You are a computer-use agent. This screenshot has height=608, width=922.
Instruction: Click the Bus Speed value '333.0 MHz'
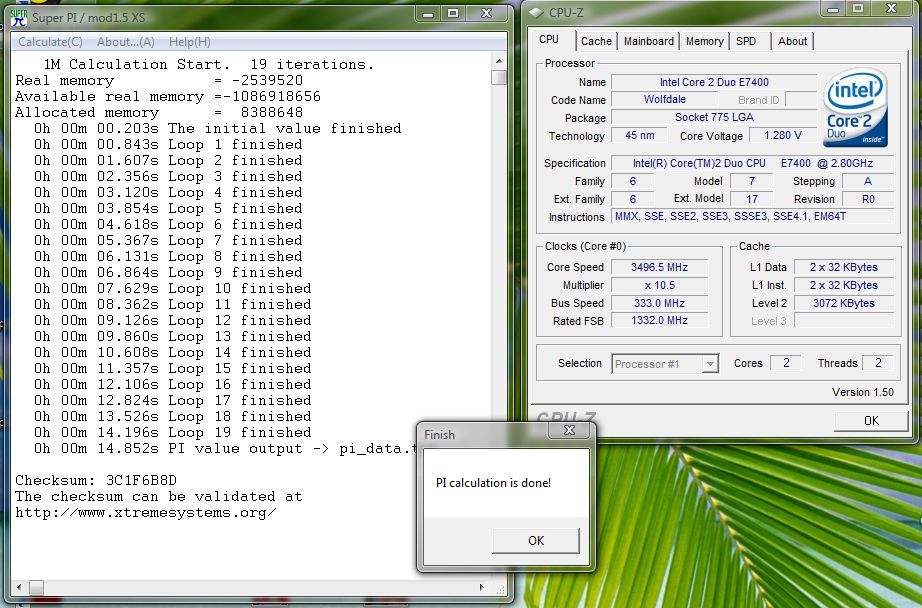tap(659, 303)
